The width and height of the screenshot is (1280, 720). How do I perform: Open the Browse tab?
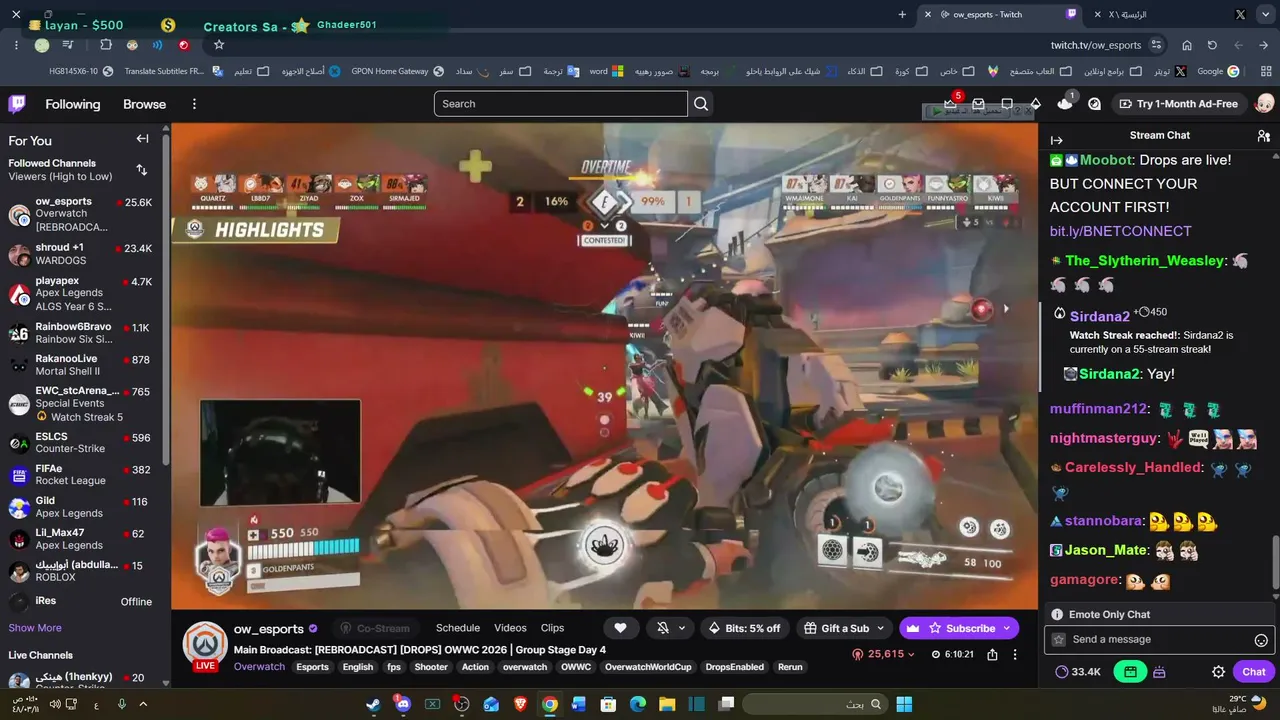144,104
